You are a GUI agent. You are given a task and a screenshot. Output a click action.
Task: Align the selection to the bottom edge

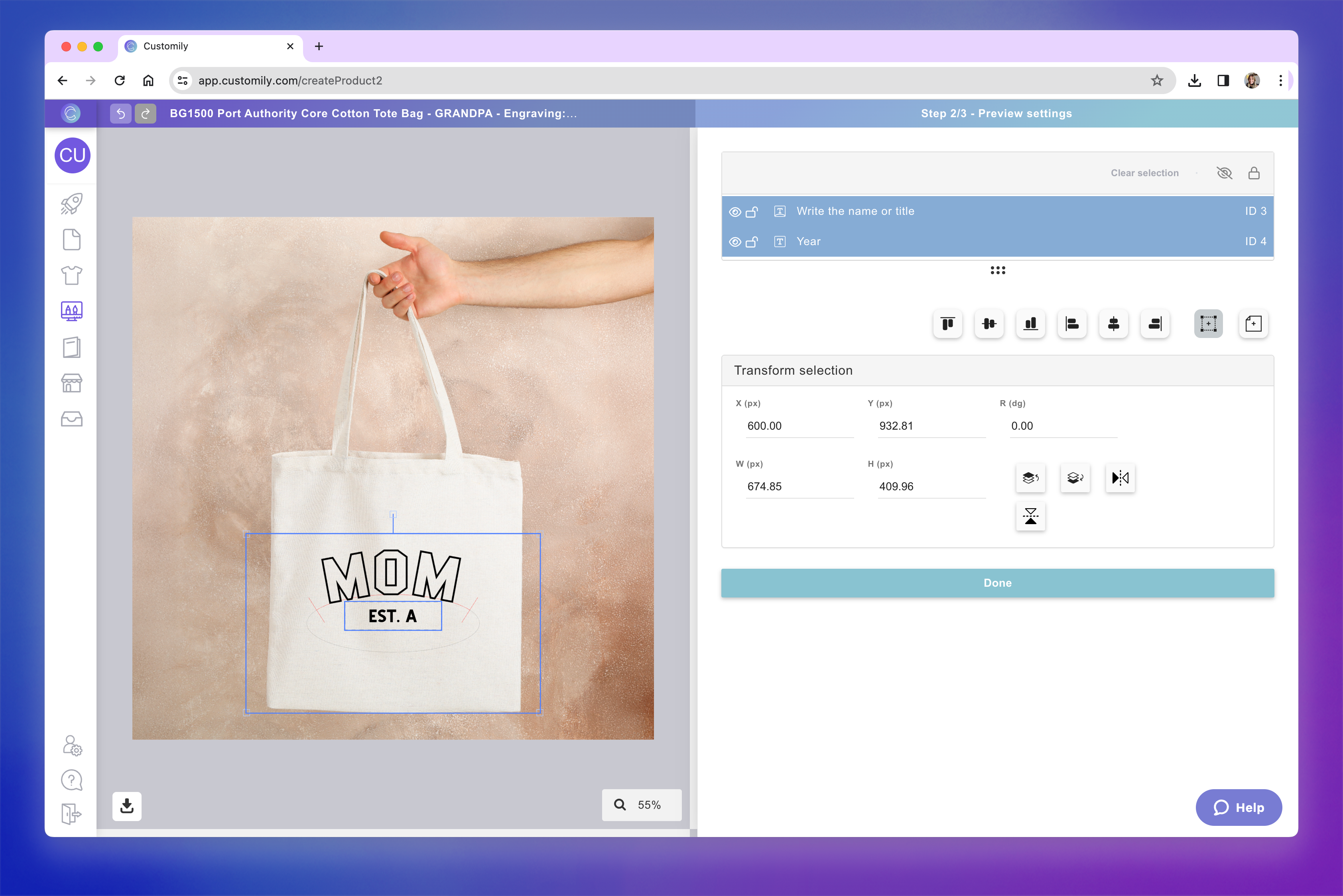pos(1030,324)
